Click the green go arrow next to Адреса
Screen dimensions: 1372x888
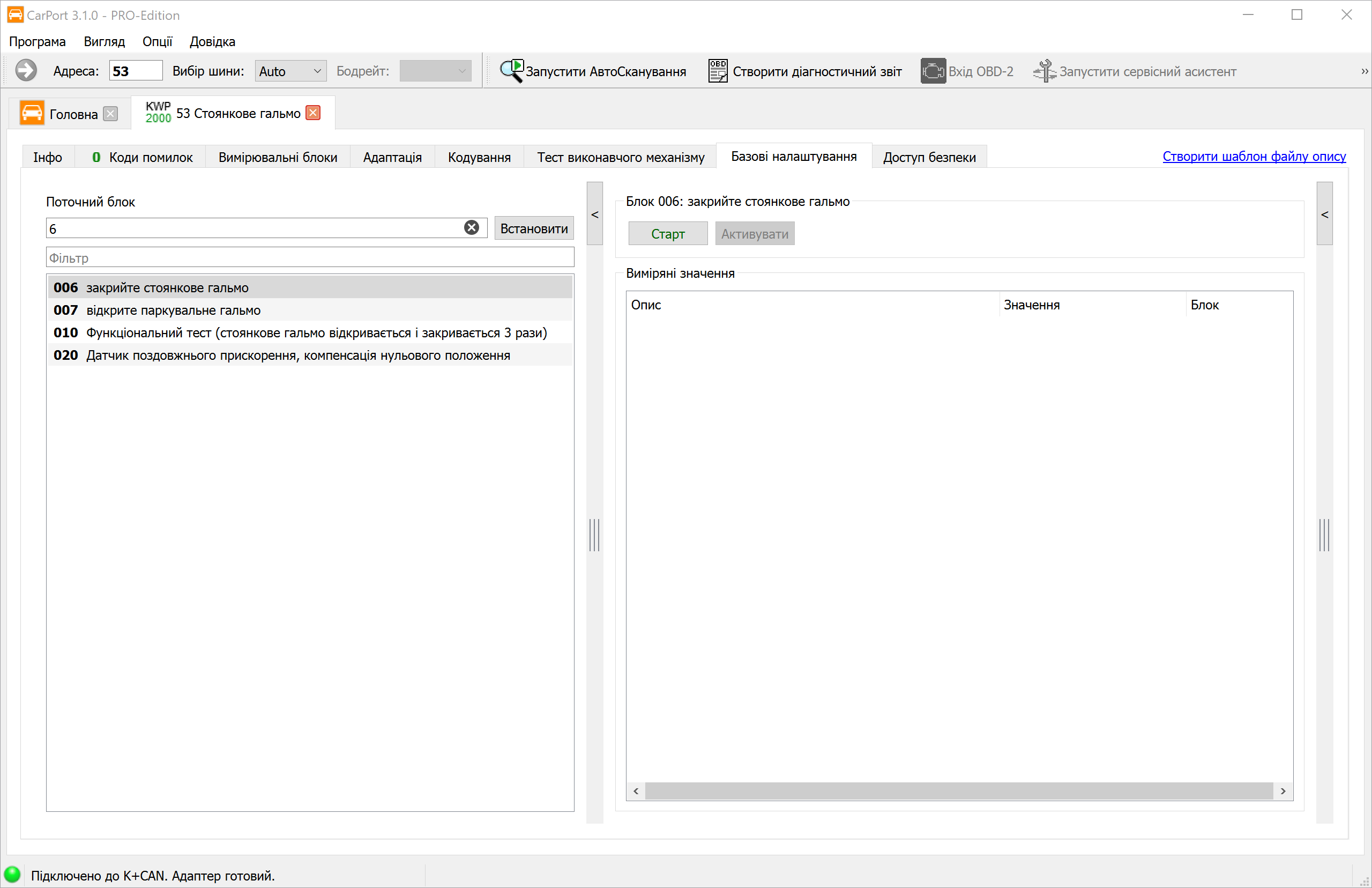[x=26, y=71]
